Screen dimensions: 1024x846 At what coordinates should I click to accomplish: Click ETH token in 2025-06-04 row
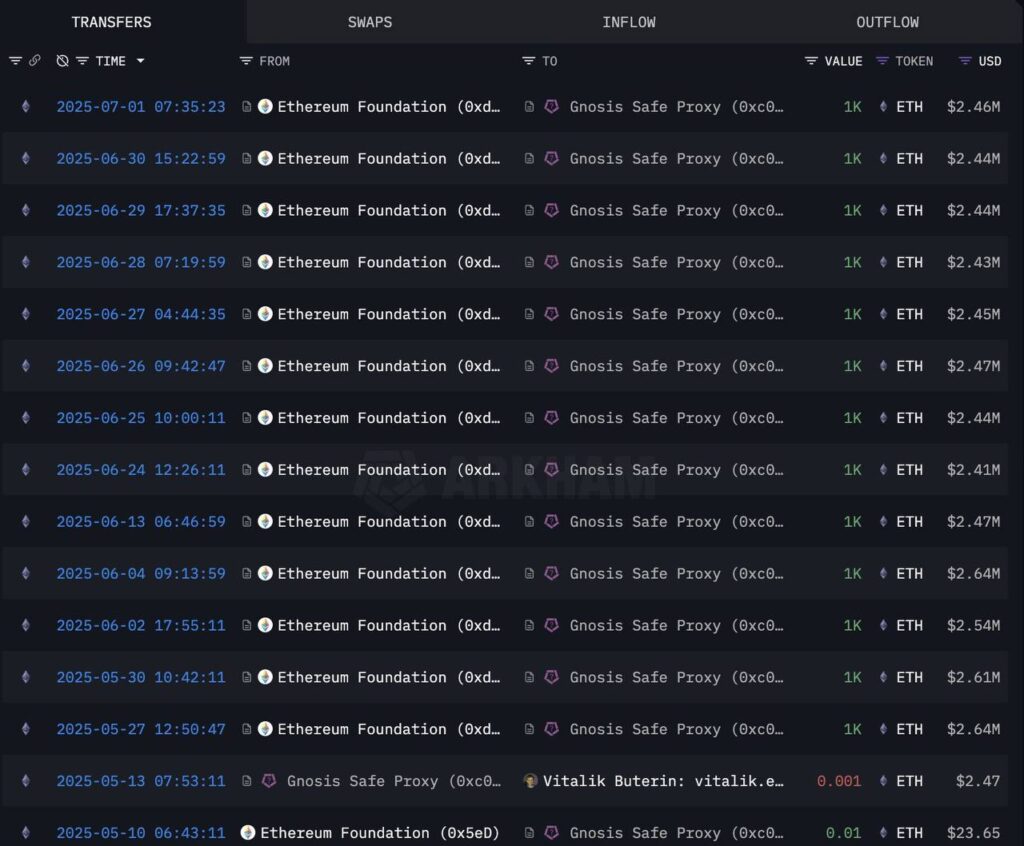(909, 574)
